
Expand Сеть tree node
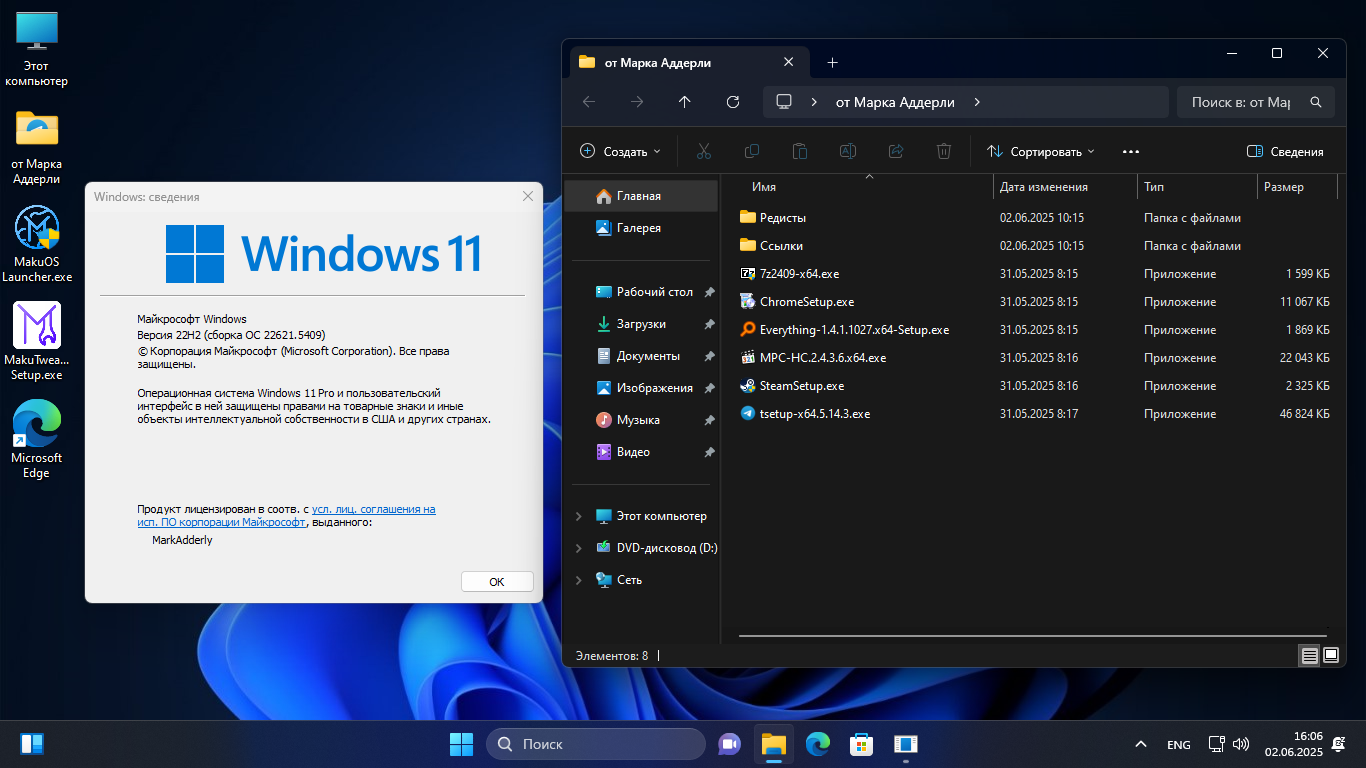[x=578, y=580]
